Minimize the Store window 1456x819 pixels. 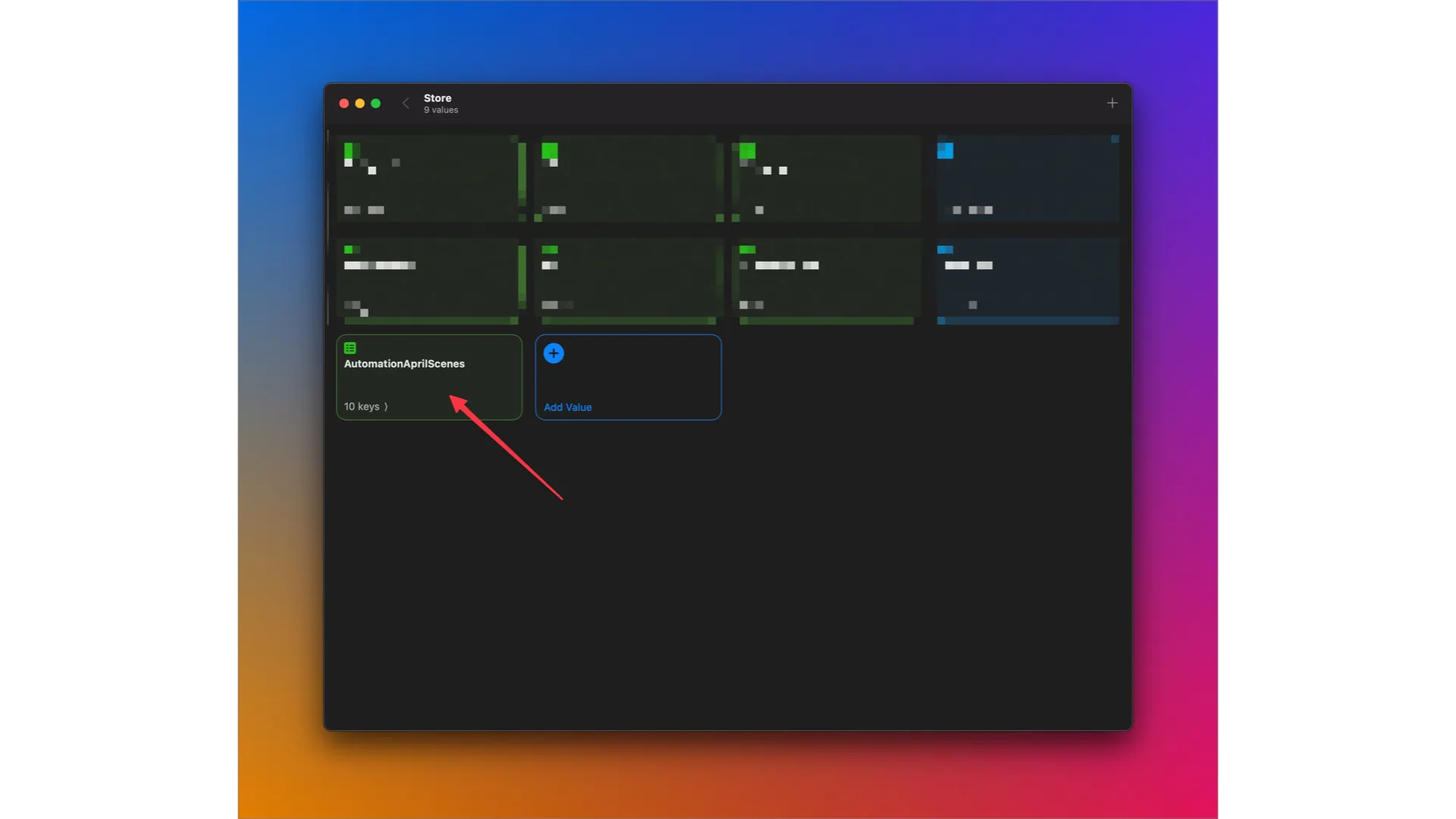coord(359,103)
